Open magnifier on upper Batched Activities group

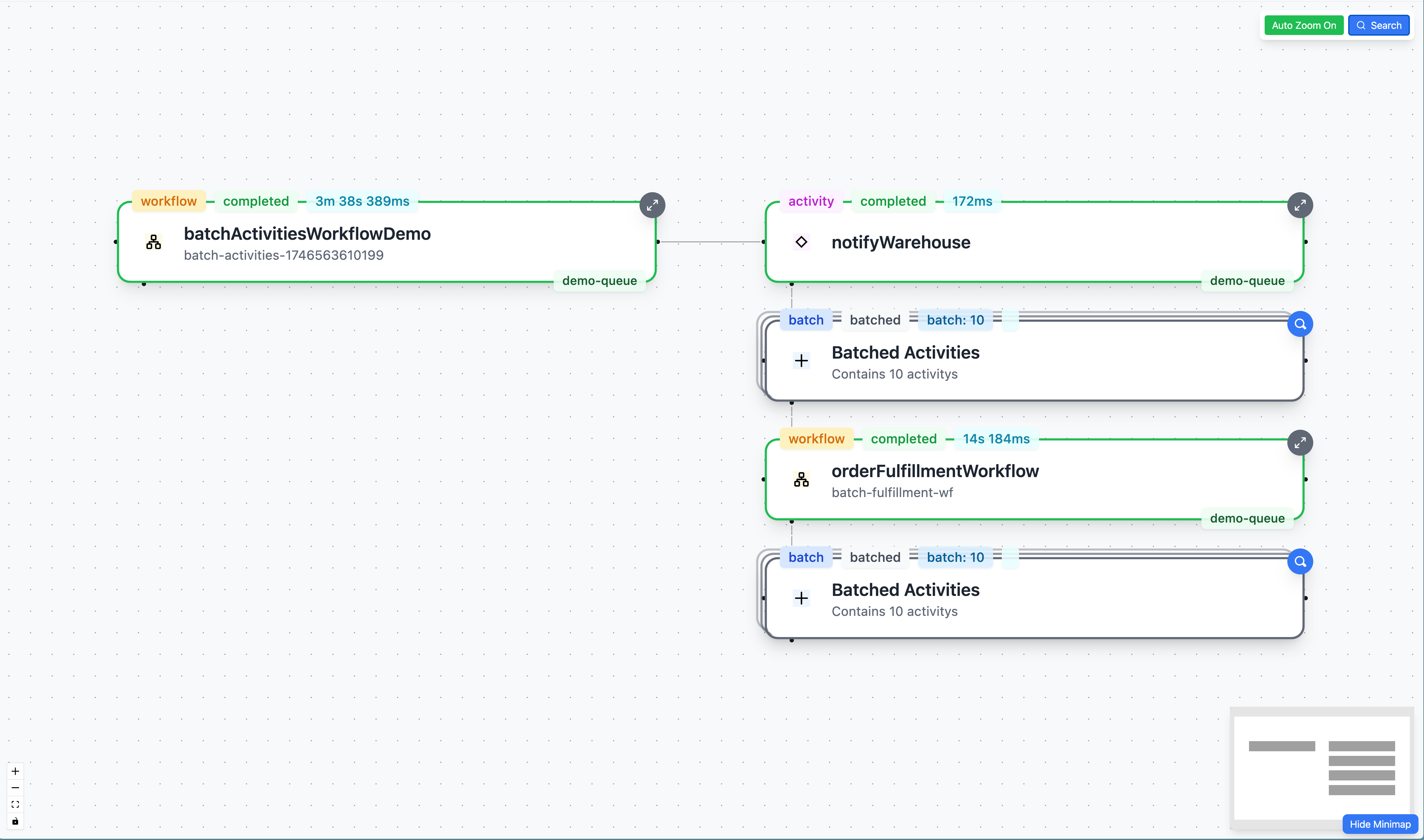[1300, 323]
